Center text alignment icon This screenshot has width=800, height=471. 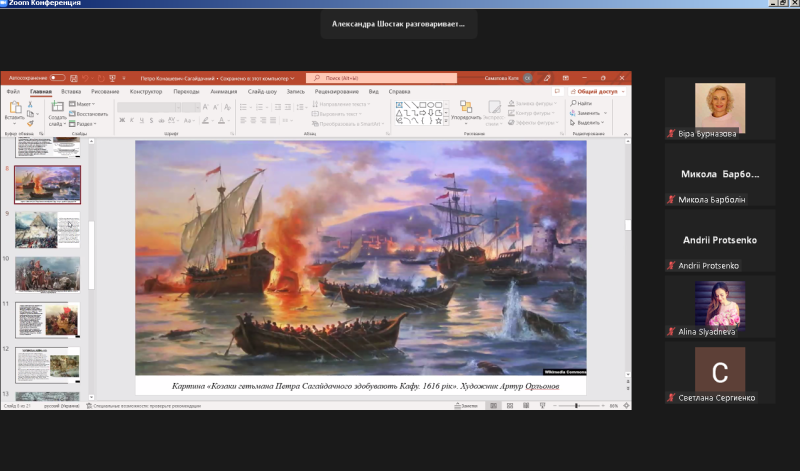tap(254, 120)
